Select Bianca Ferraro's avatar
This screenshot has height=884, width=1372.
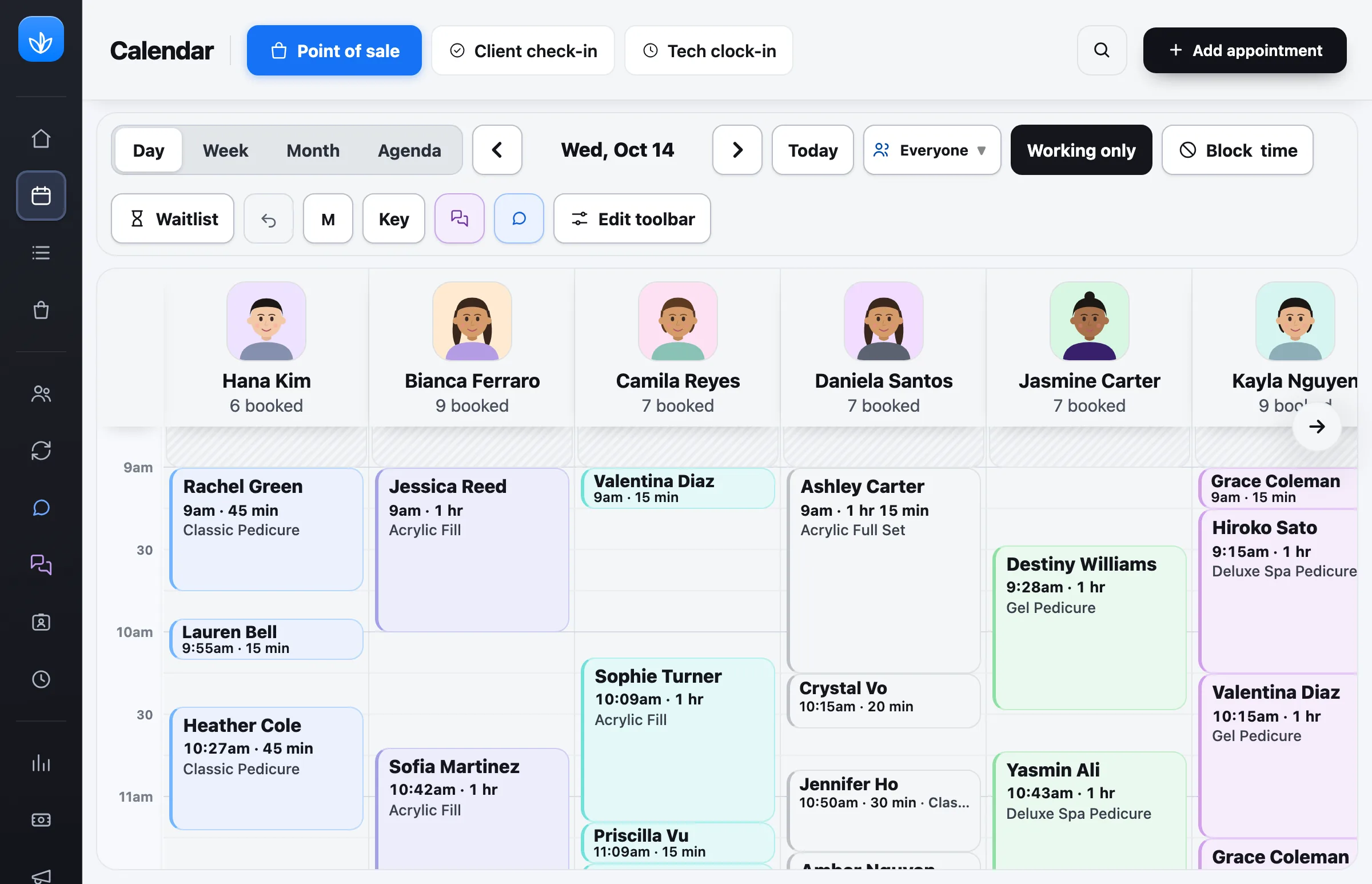(x=472, y=321)
